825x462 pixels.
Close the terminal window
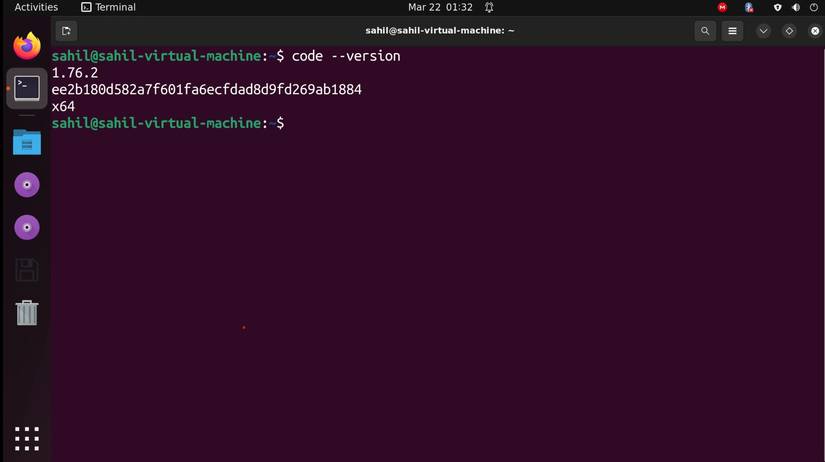[815, 31]
